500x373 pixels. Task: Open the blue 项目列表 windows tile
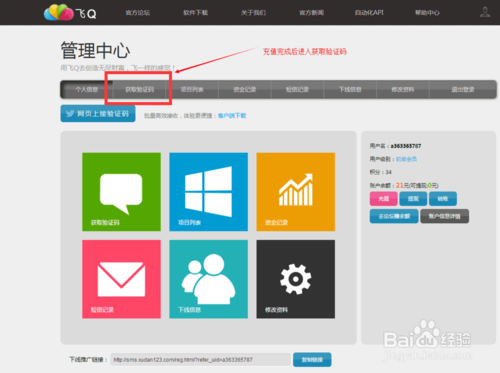208,192
